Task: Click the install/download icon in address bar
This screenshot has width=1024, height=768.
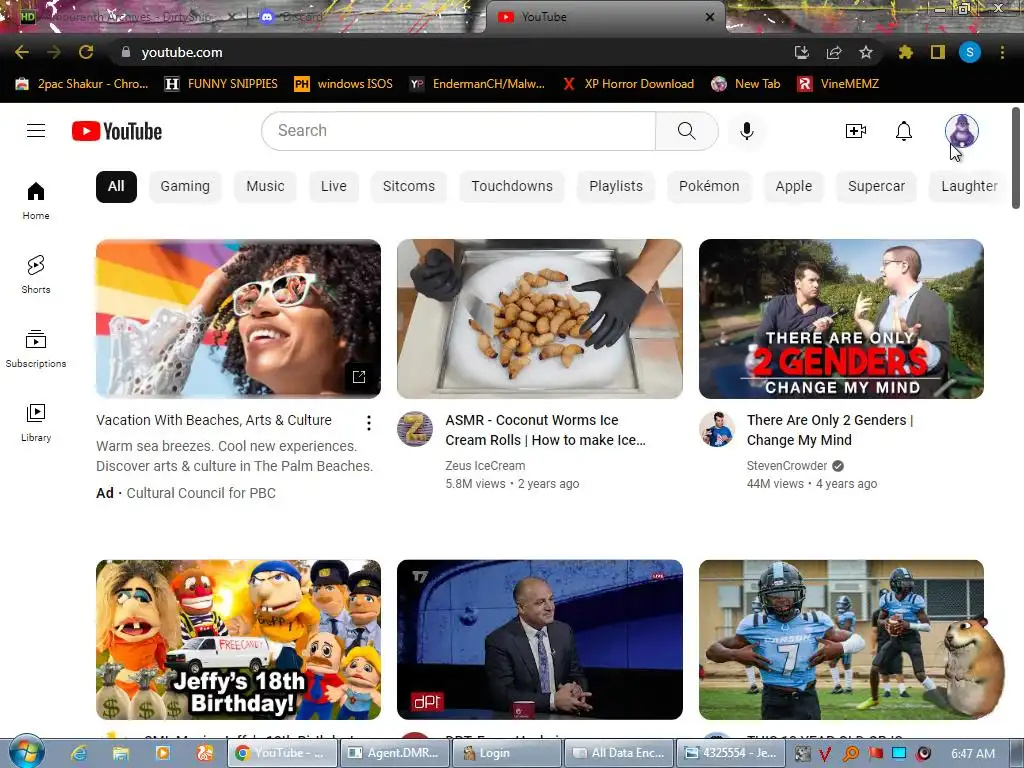Action: tap(802, 52)
